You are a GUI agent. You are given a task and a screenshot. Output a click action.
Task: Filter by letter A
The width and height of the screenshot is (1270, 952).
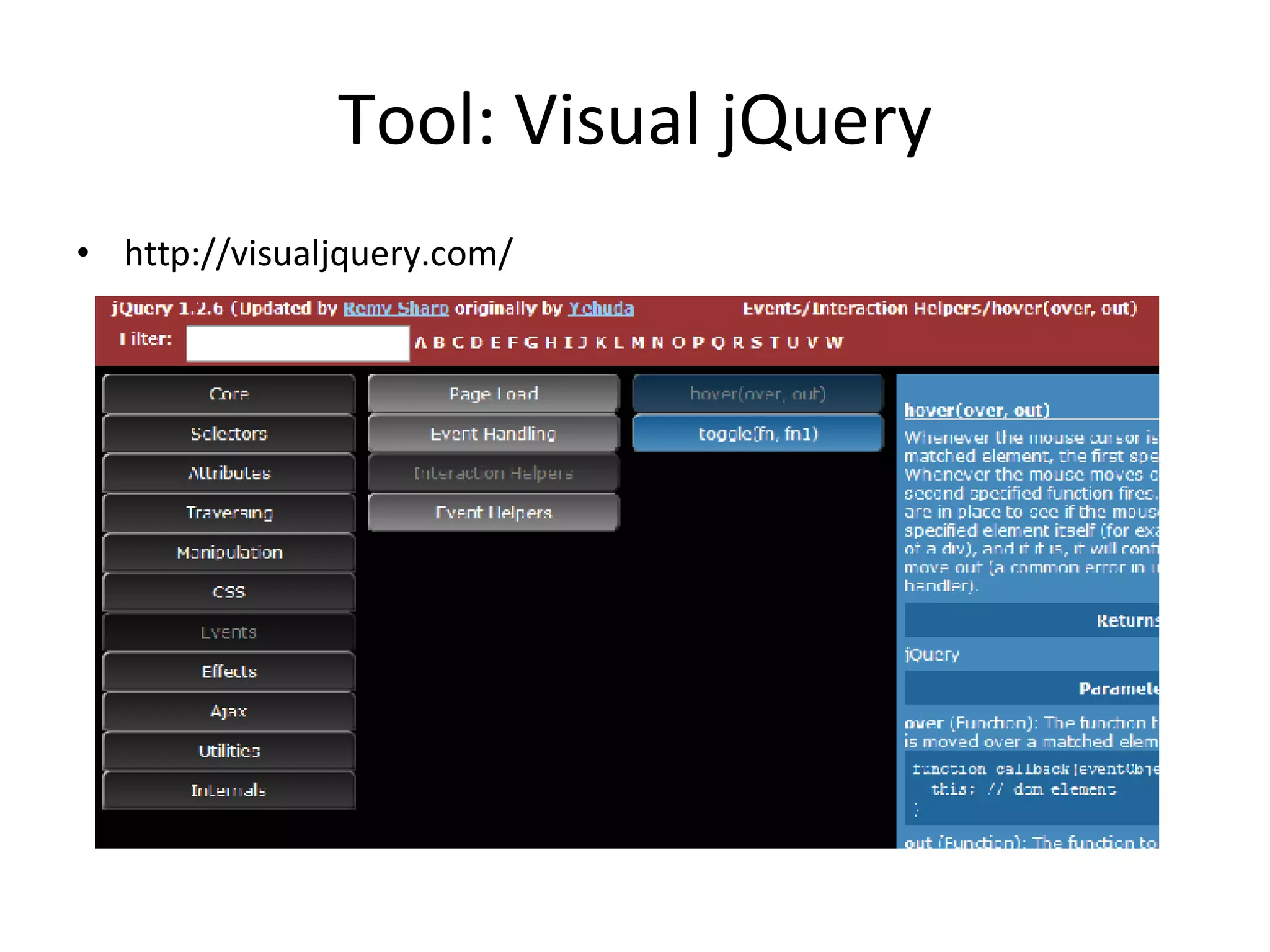click(x=421, y=343)
